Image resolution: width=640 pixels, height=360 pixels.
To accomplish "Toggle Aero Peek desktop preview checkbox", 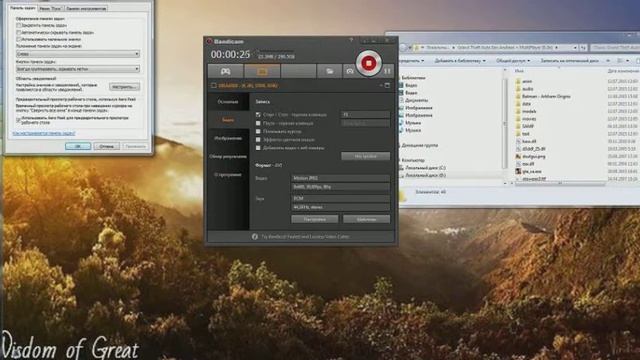I will pyautogui.click(x=18, y=120).
